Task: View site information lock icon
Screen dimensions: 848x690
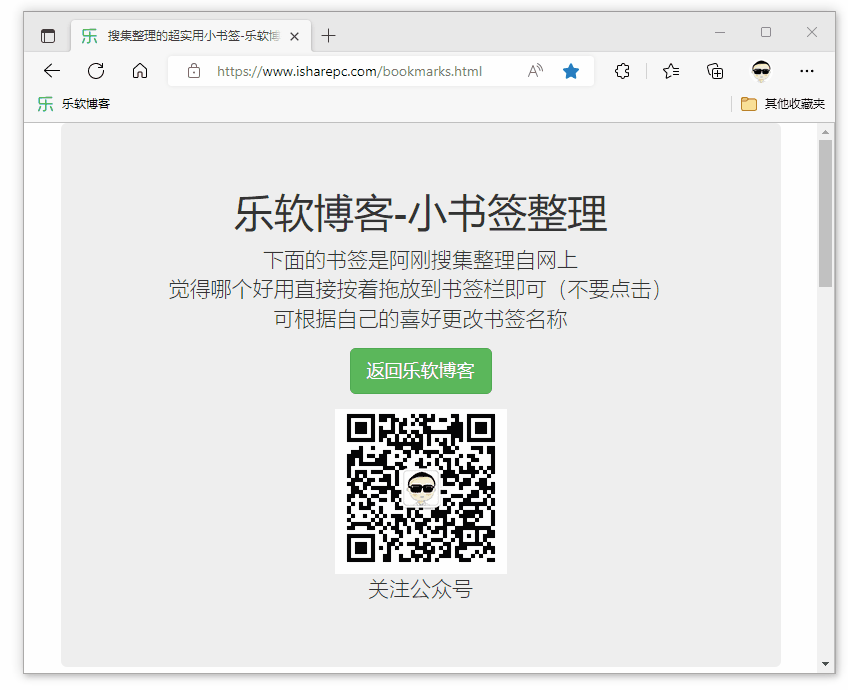Action: coord(194,71)
